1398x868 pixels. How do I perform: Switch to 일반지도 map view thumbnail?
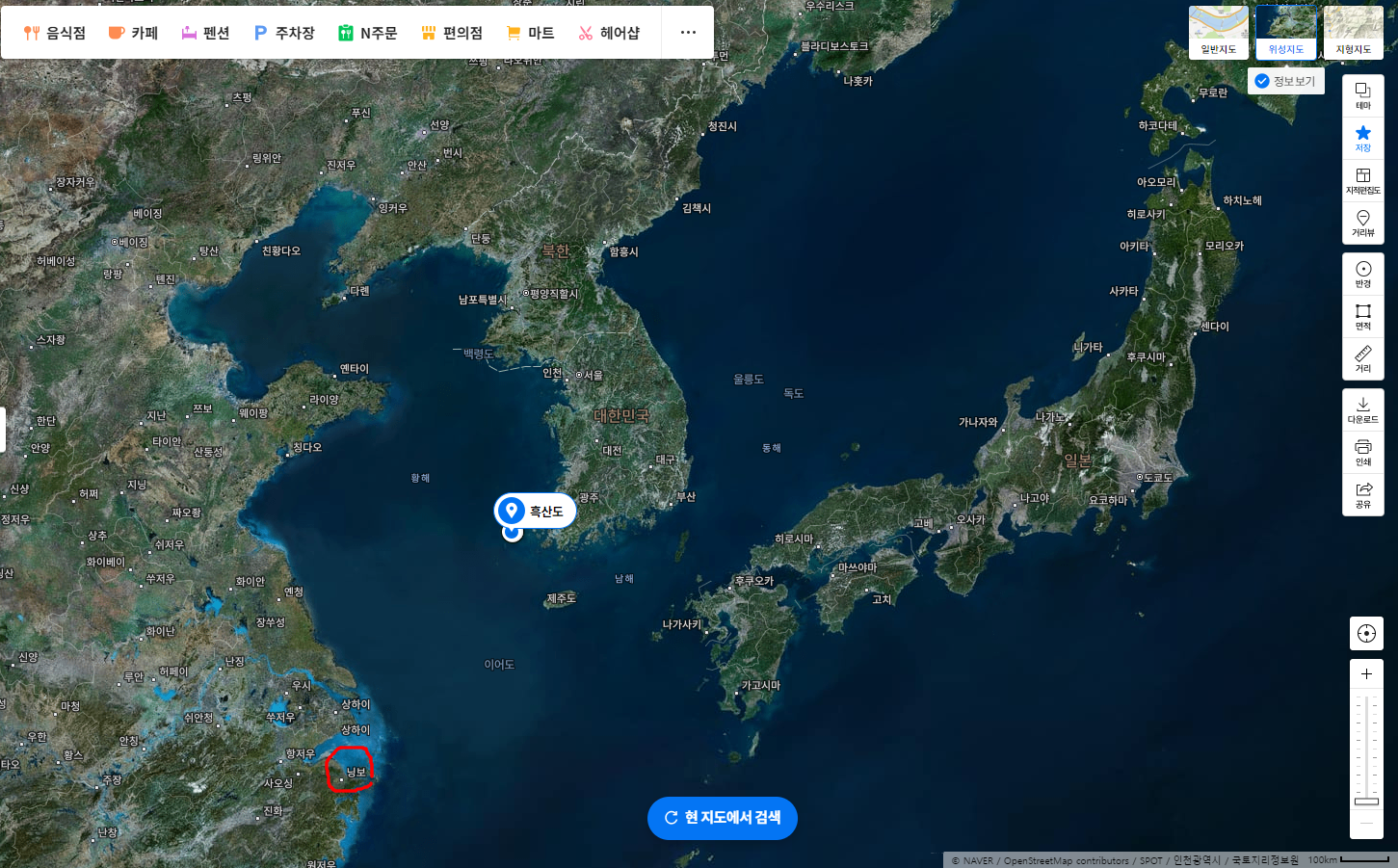(x=1219, y=32)
